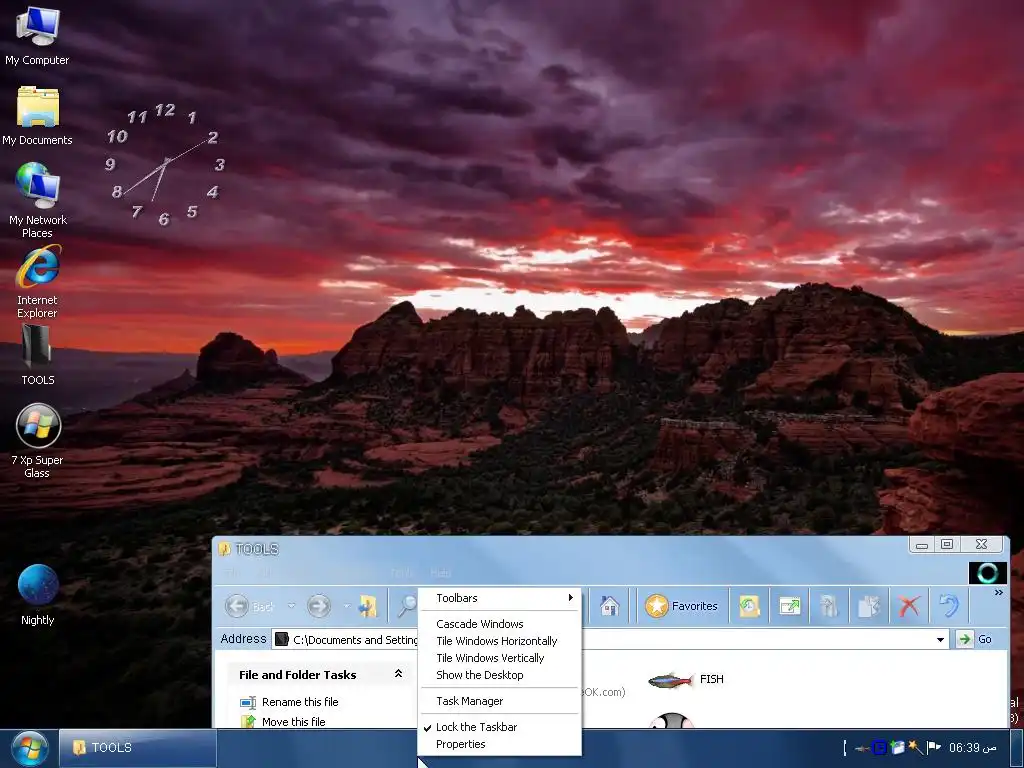
Task: Open the Forward history dropdown arrow
Action: 346,606
